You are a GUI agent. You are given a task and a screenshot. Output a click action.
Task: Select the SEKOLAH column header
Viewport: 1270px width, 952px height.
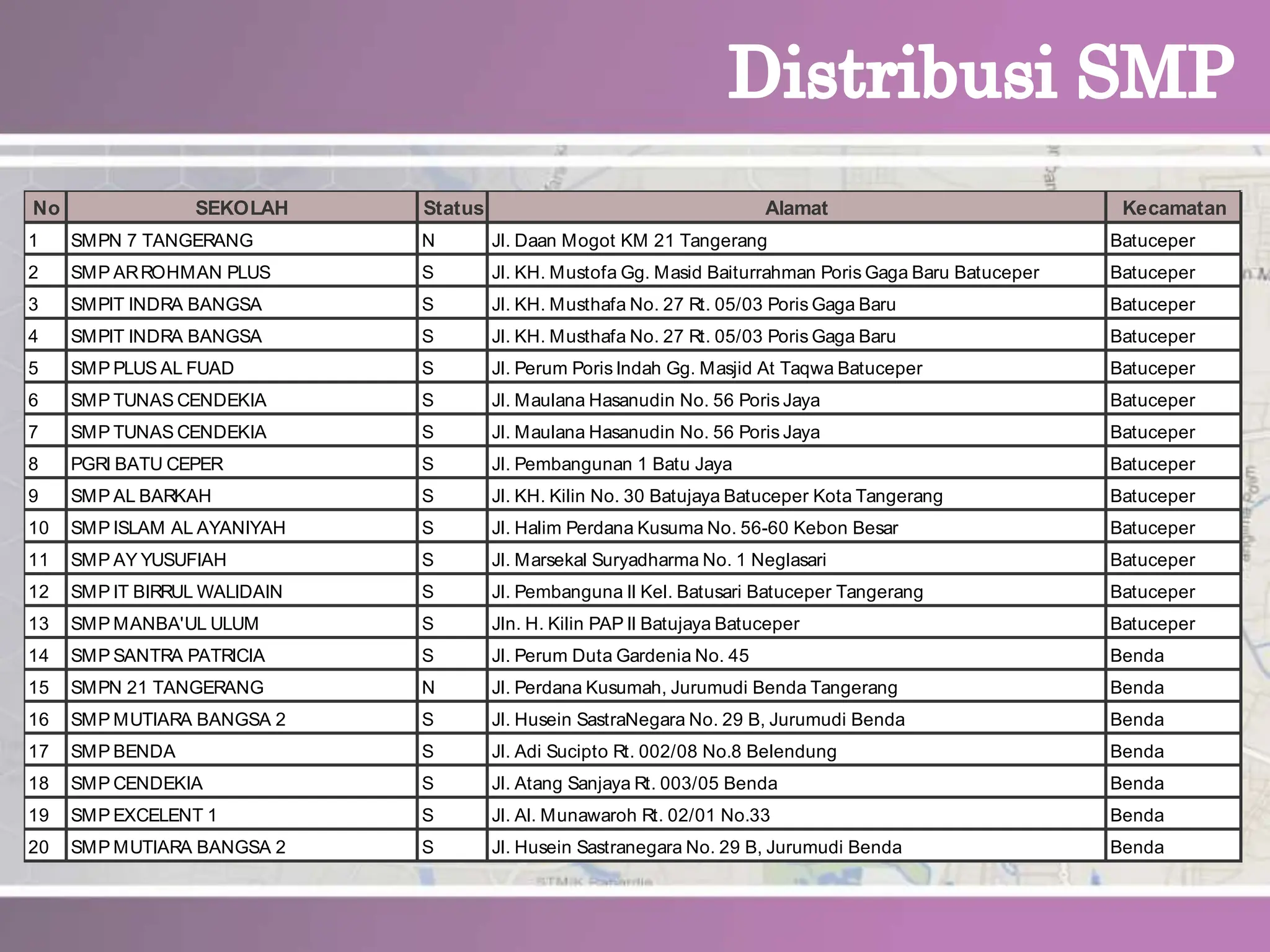[242, 208]
